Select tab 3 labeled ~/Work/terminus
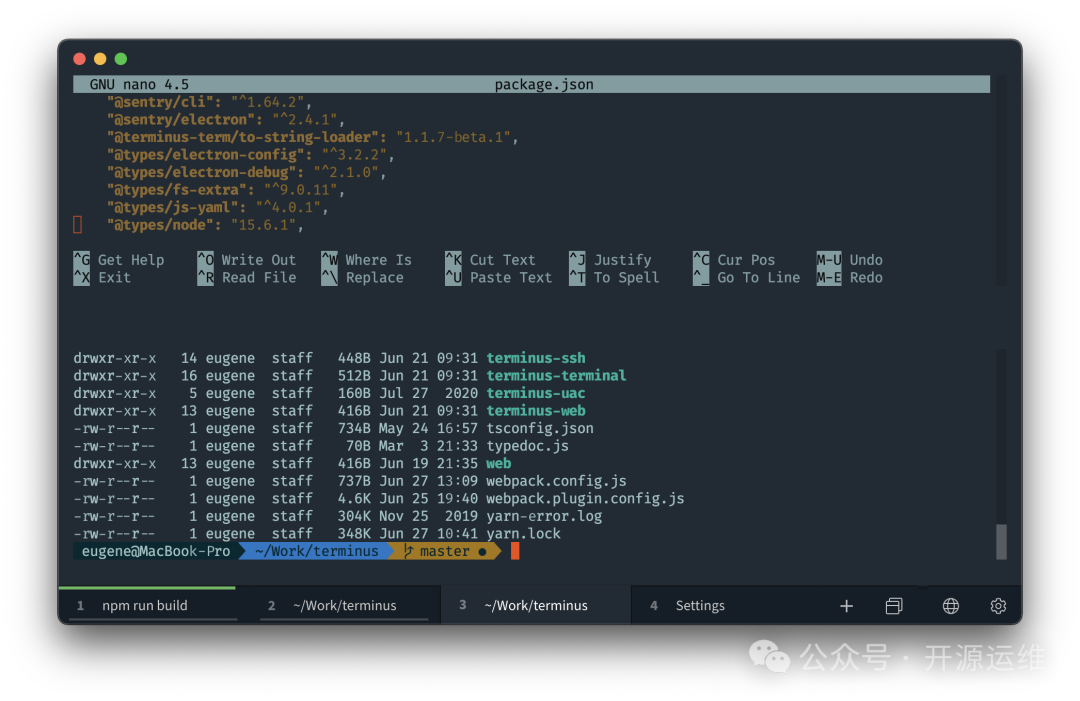Viewport: 1080px width, 701px height. click(x=535, y=606)
